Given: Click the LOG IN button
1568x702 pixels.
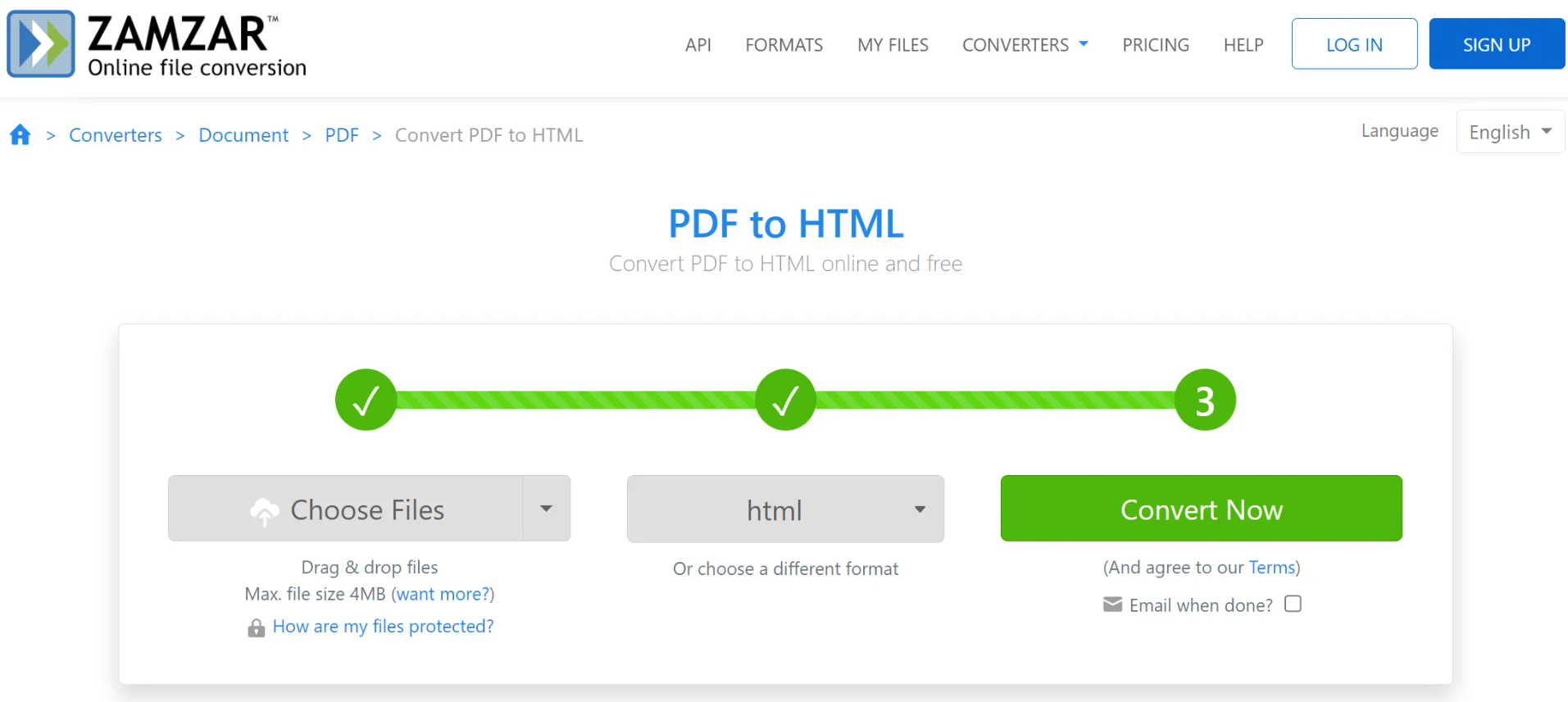Looking at the screenshot, I should (x=1354, y=44).
